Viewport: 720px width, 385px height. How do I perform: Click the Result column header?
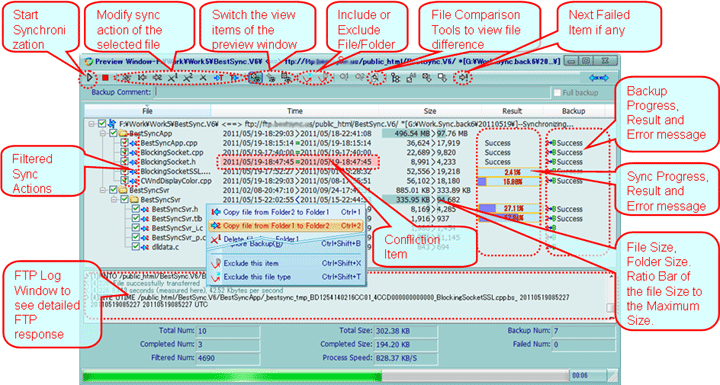pyautogui.click(x=512, y=111)
